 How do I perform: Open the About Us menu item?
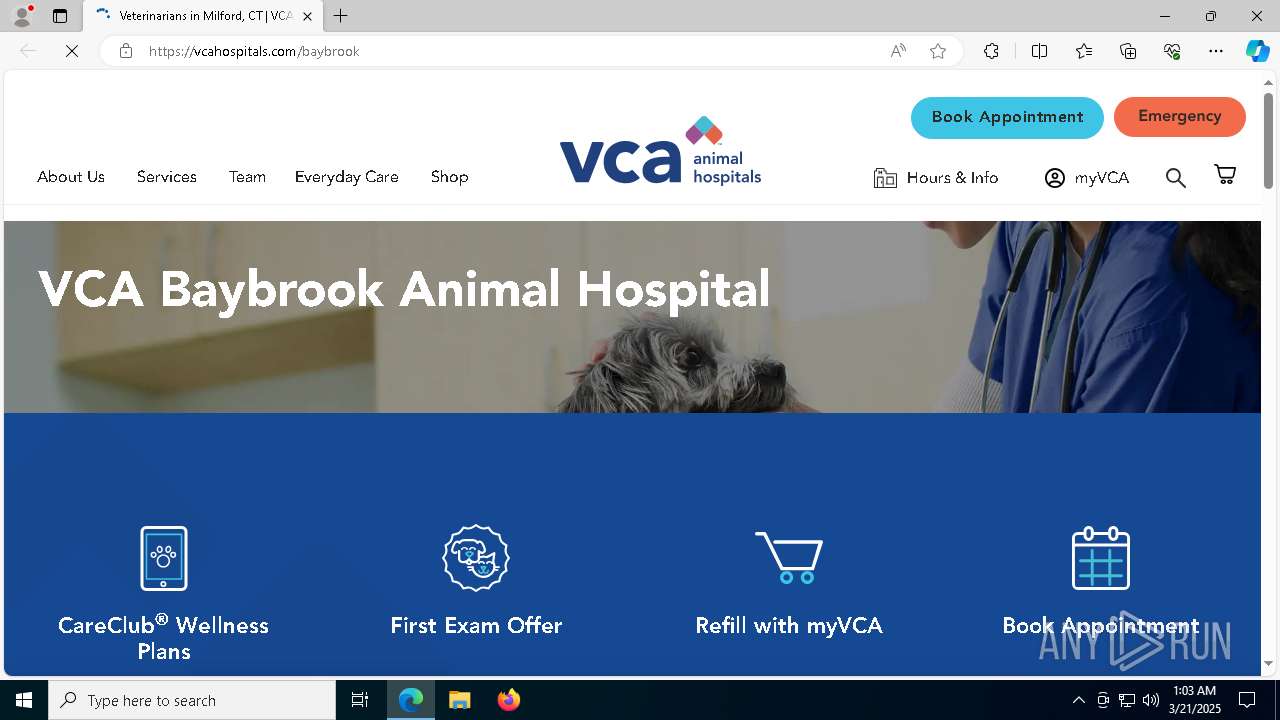71,177
